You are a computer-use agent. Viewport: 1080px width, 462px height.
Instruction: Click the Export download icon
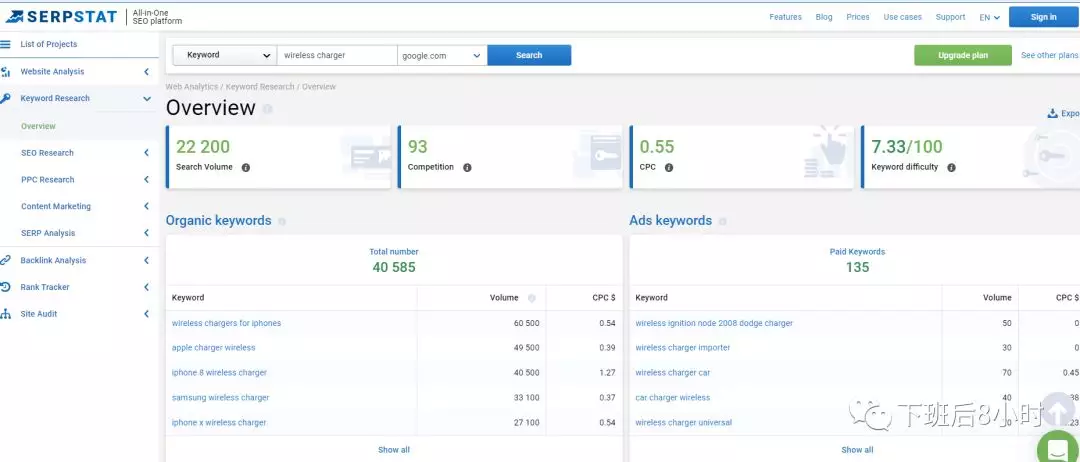[1052, 114]
